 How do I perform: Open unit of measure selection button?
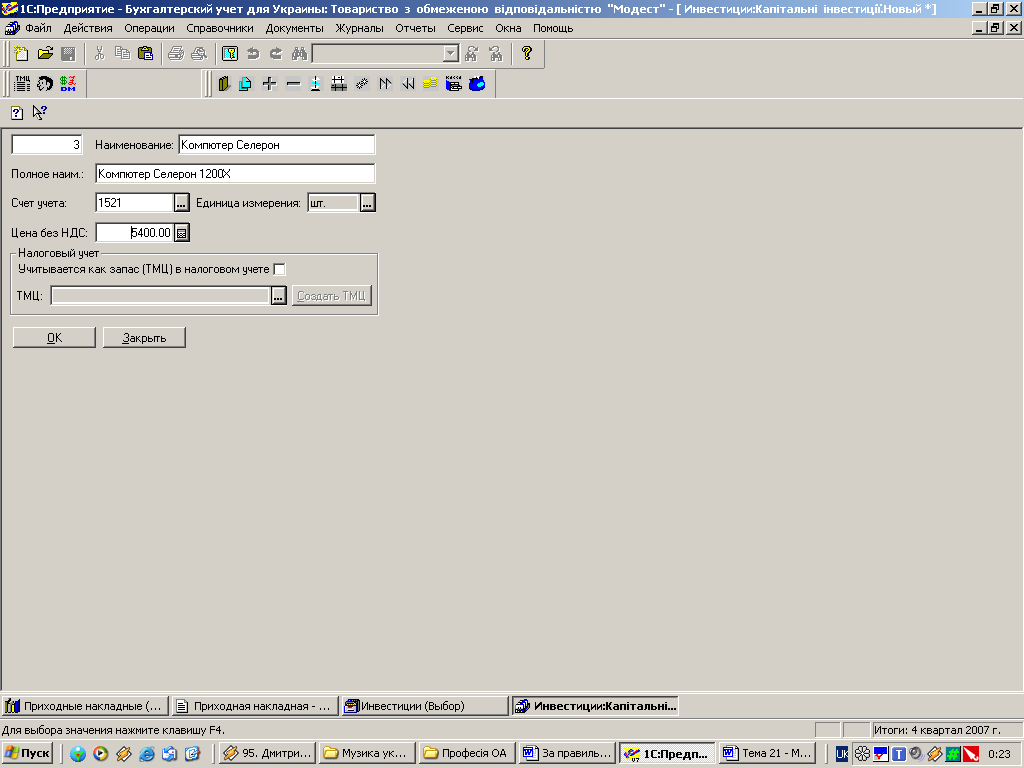tap(368, 203)
